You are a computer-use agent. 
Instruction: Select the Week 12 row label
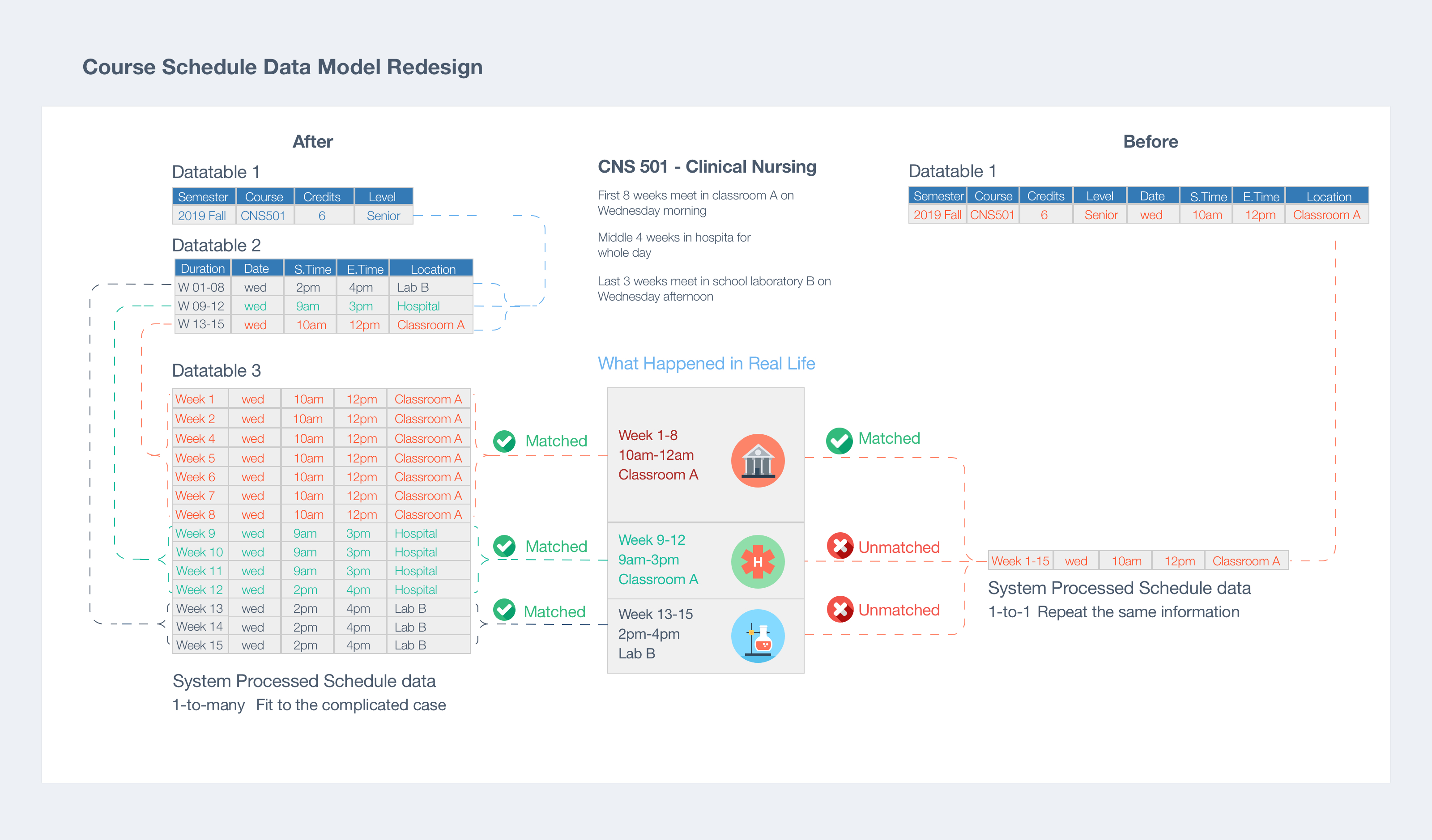200,590
